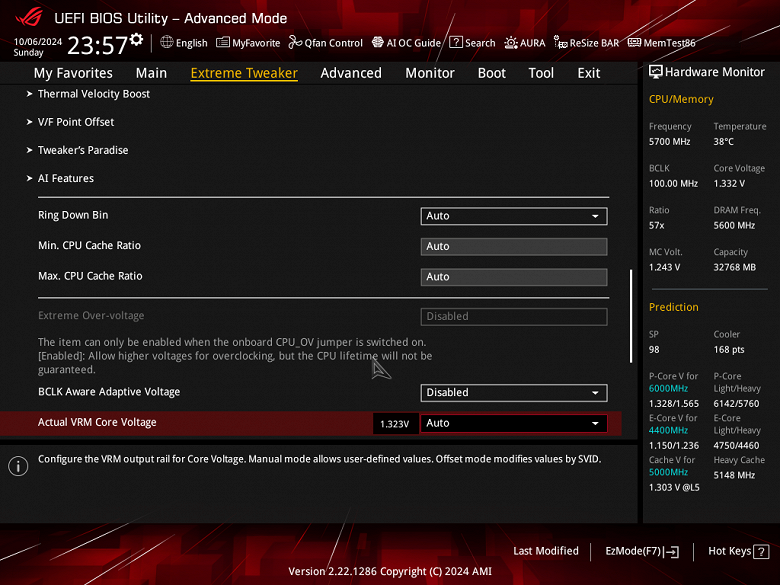Screen dimensions: 780x585
Task: Click the info icon beside help text
Action: 18,466
